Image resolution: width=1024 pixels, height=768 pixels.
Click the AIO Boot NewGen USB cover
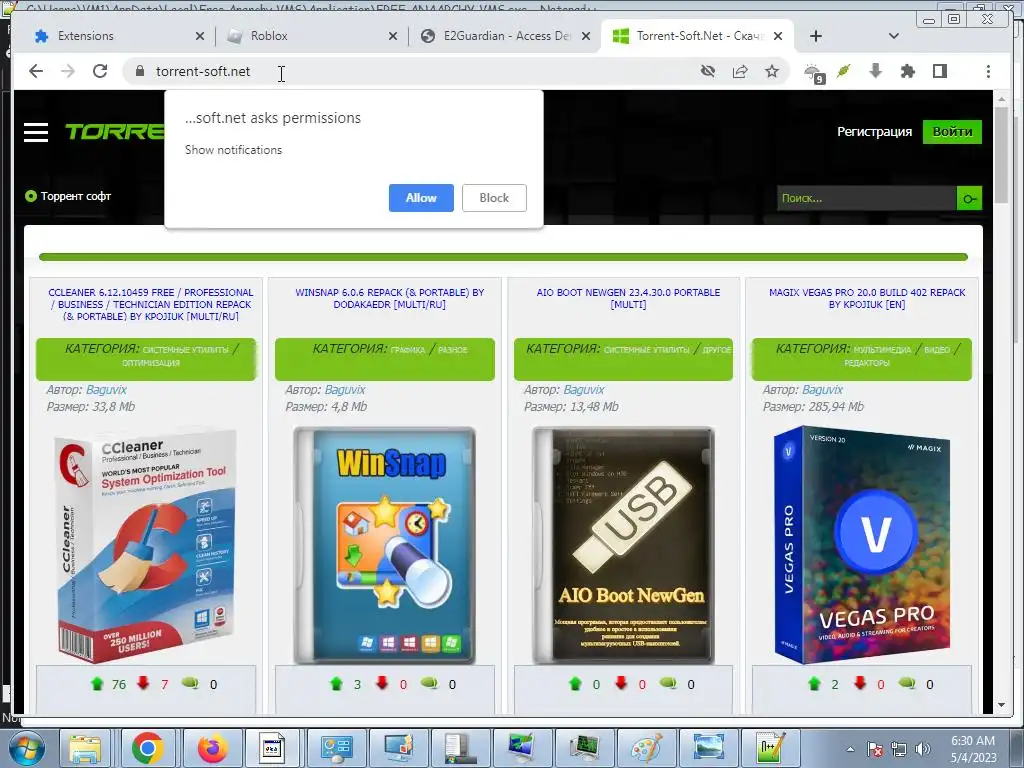click(x=624, y=545)
